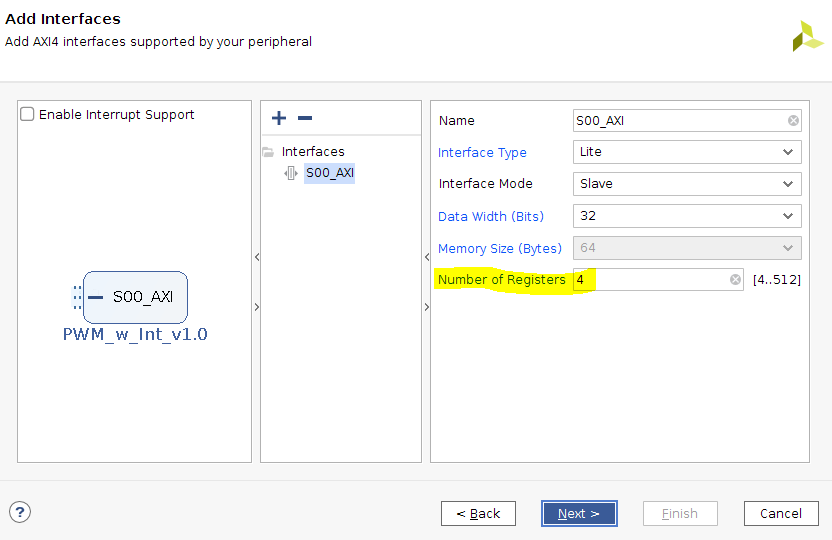This screenshot has height=540, width=832.
Task: Select S00_AXI in the Interfaces tree
Action: pos(330,173)
